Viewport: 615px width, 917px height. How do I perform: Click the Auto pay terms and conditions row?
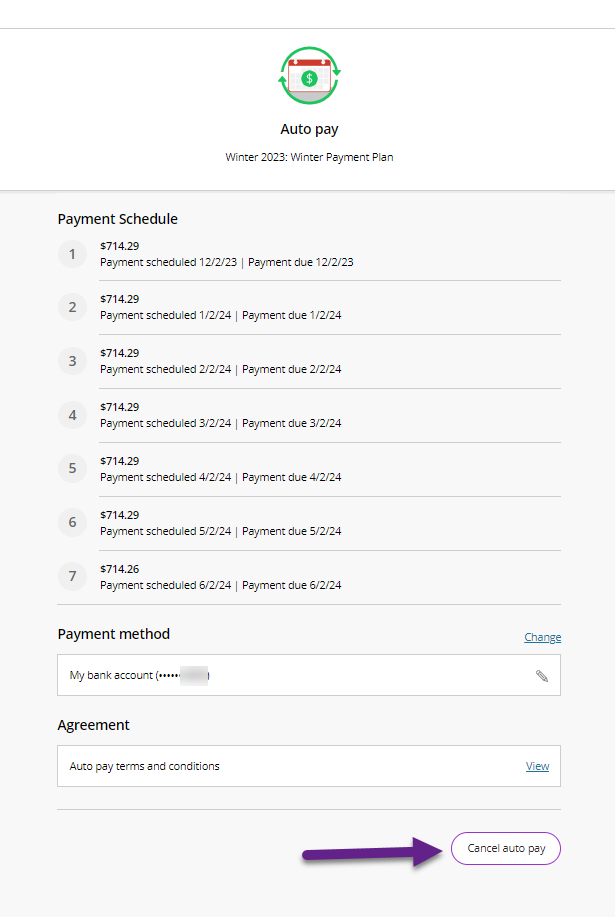coord(309,766)
